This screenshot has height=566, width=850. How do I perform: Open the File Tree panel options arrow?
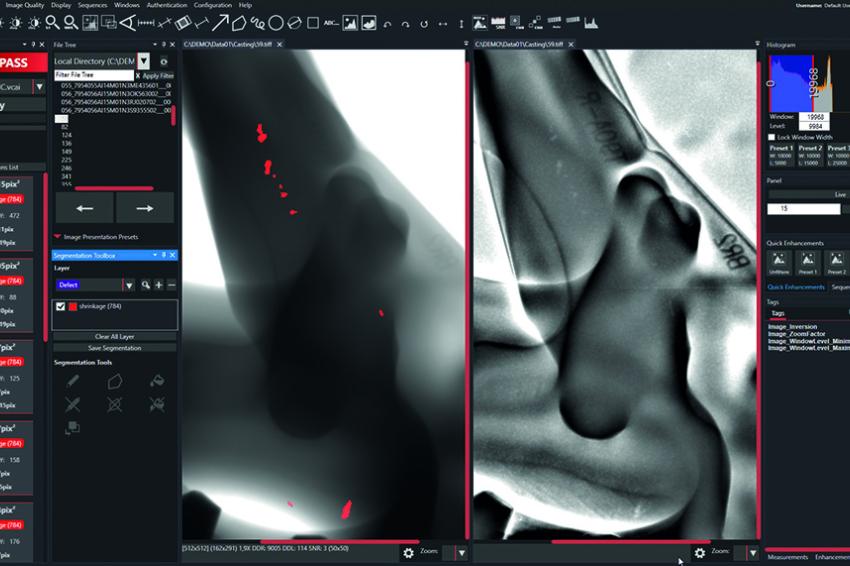tap(155, 44)
